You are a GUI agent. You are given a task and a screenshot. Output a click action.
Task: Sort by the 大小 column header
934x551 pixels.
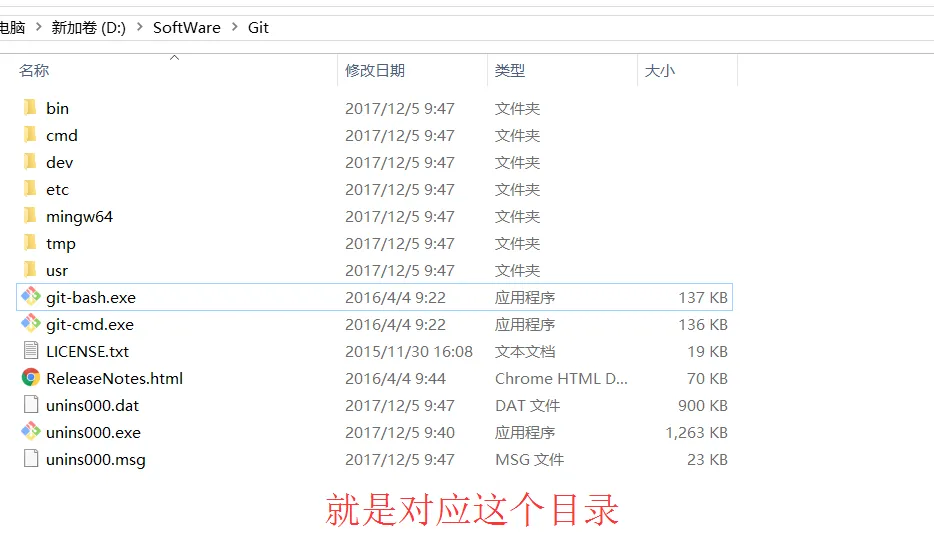(659, 70)
